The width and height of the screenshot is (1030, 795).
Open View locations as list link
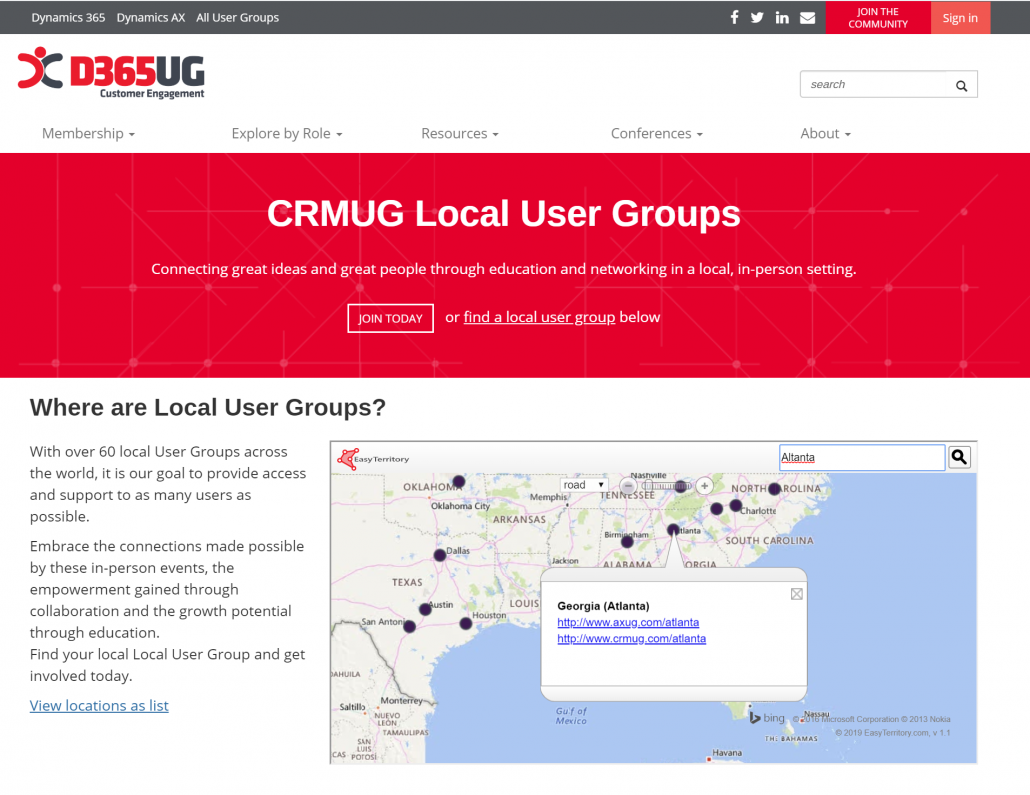(99, 706)
